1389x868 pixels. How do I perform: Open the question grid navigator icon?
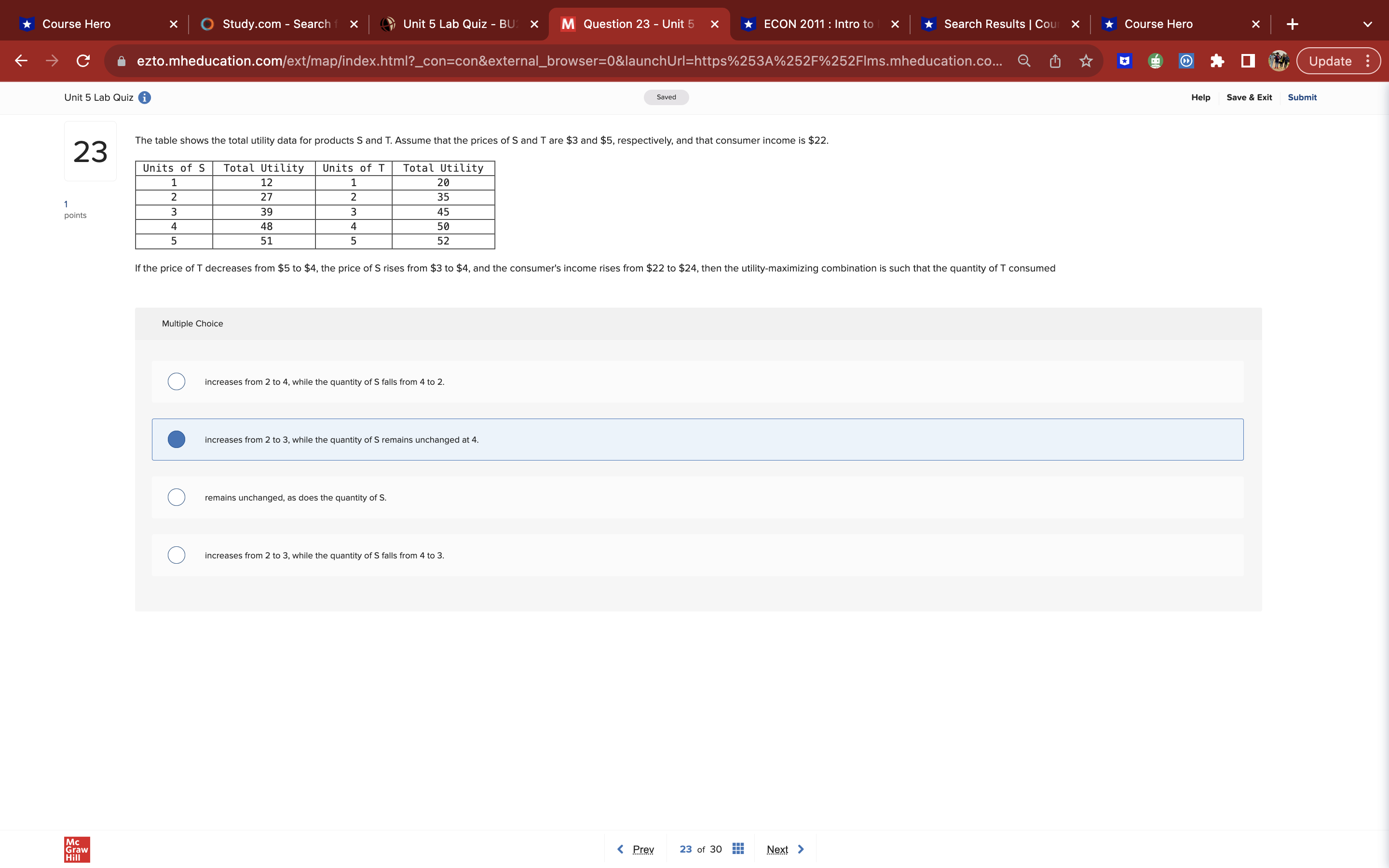pyautogui.click(x=738, y=849)
